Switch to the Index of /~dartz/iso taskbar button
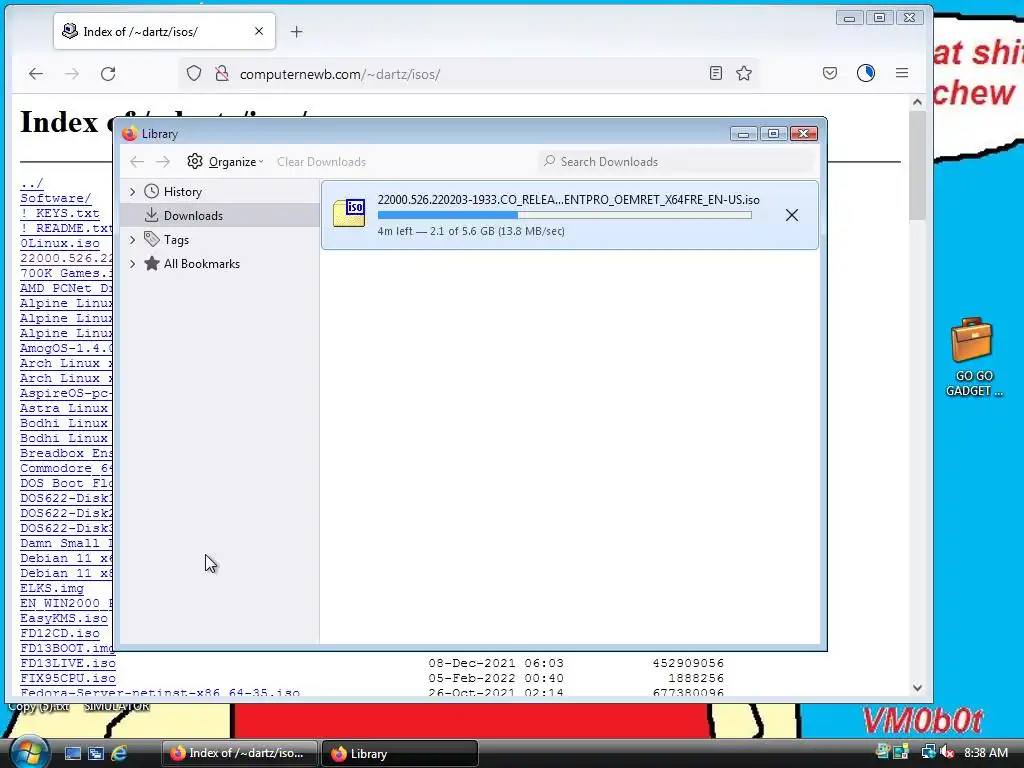Viewport: 1024px width, 768px height. point(240,754)
